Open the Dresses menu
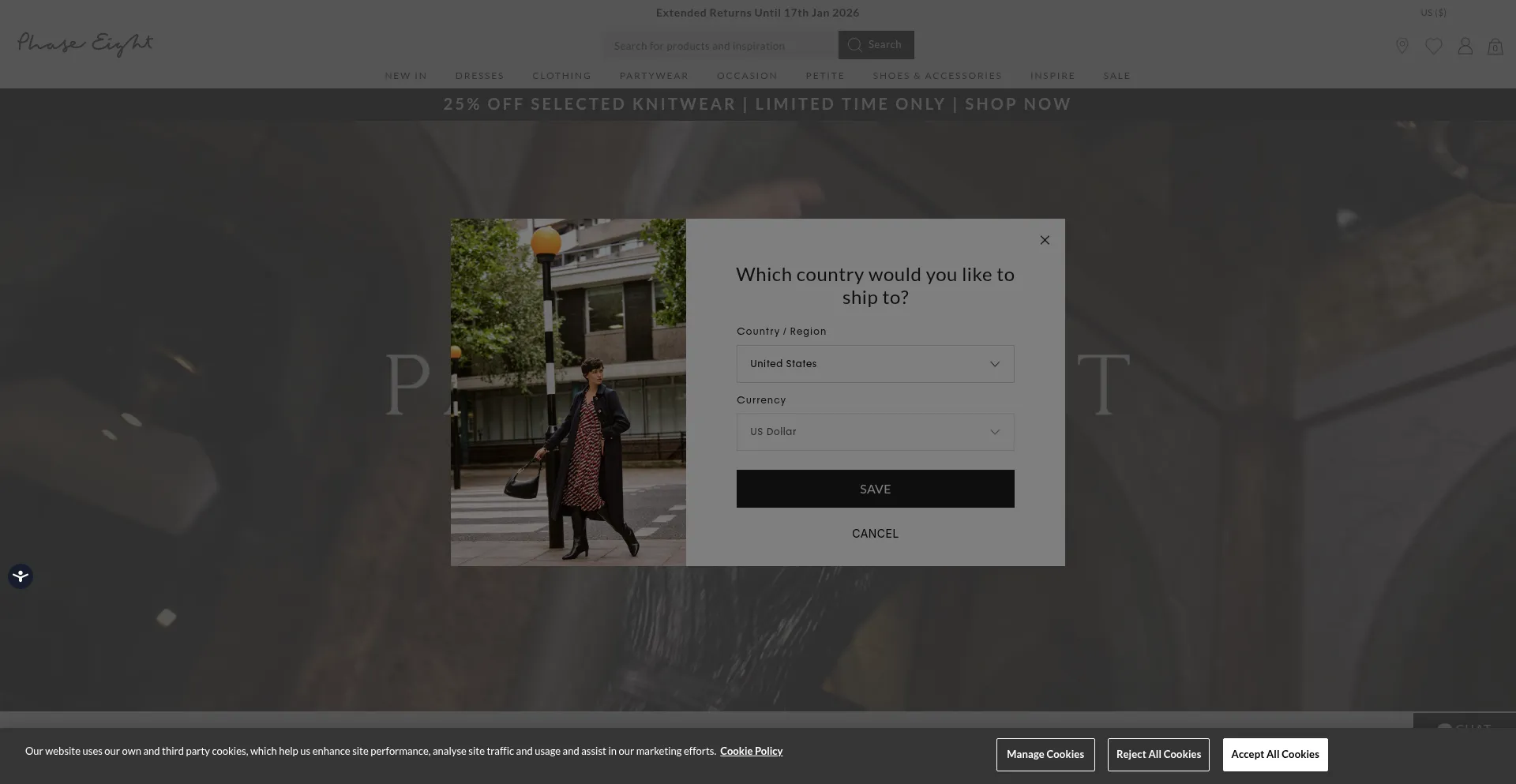 [x=479, y=76]
